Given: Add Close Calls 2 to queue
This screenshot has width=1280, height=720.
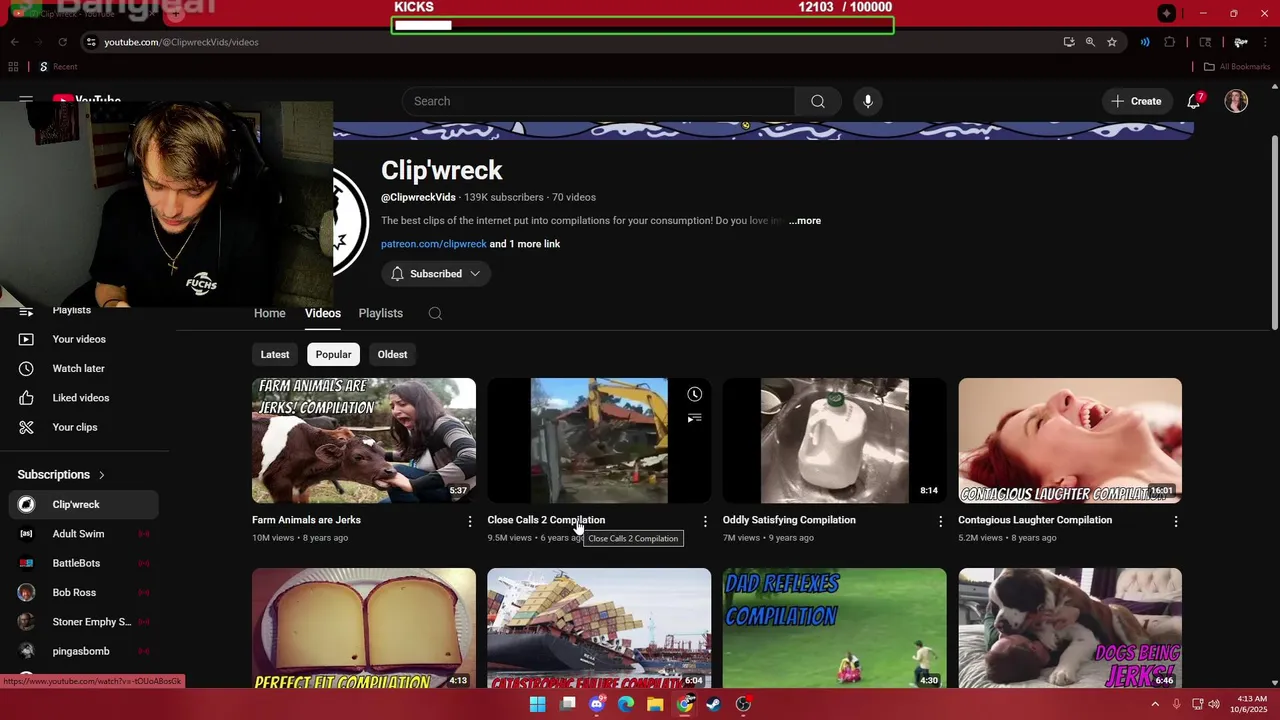Looking at the screenshot, I should point(694,418).
